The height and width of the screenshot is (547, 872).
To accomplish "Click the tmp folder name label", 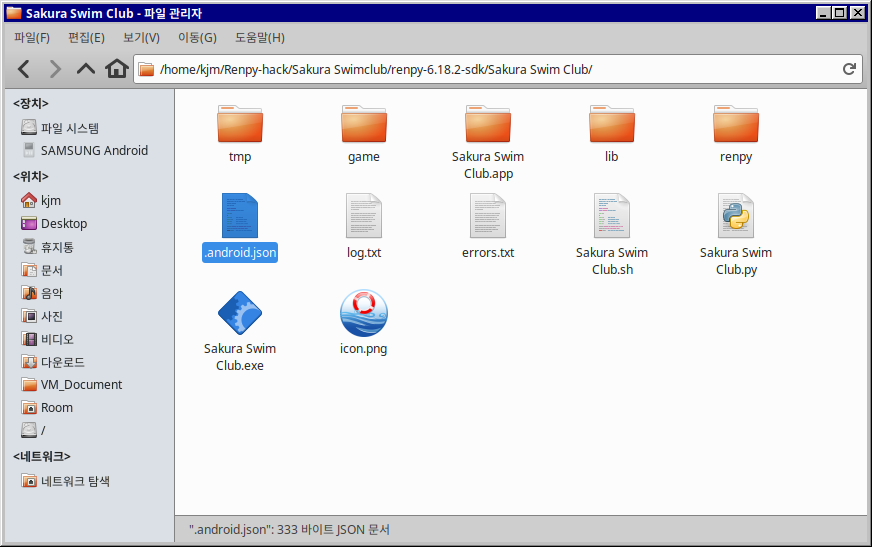I will pos(240,157).
